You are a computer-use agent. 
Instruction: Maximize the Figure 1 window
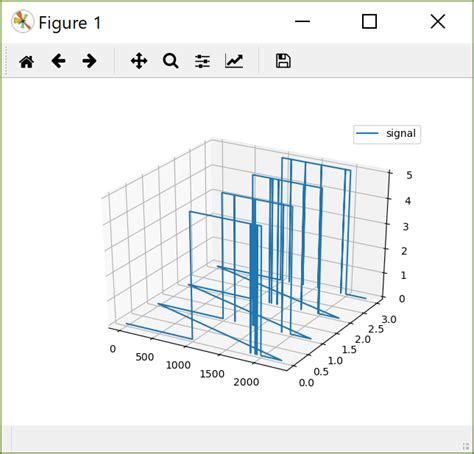pyautogui.click(x=369, y=22)
